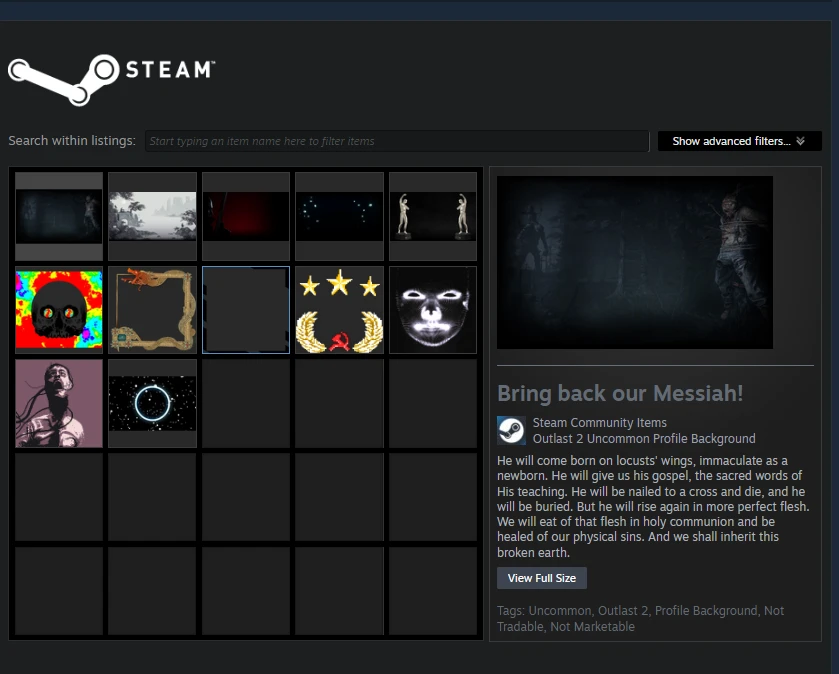The image size is (839, 674).
Task: Click Outlast 2 Uncommon Profile Background label
Action: click(x=644, y=439)
